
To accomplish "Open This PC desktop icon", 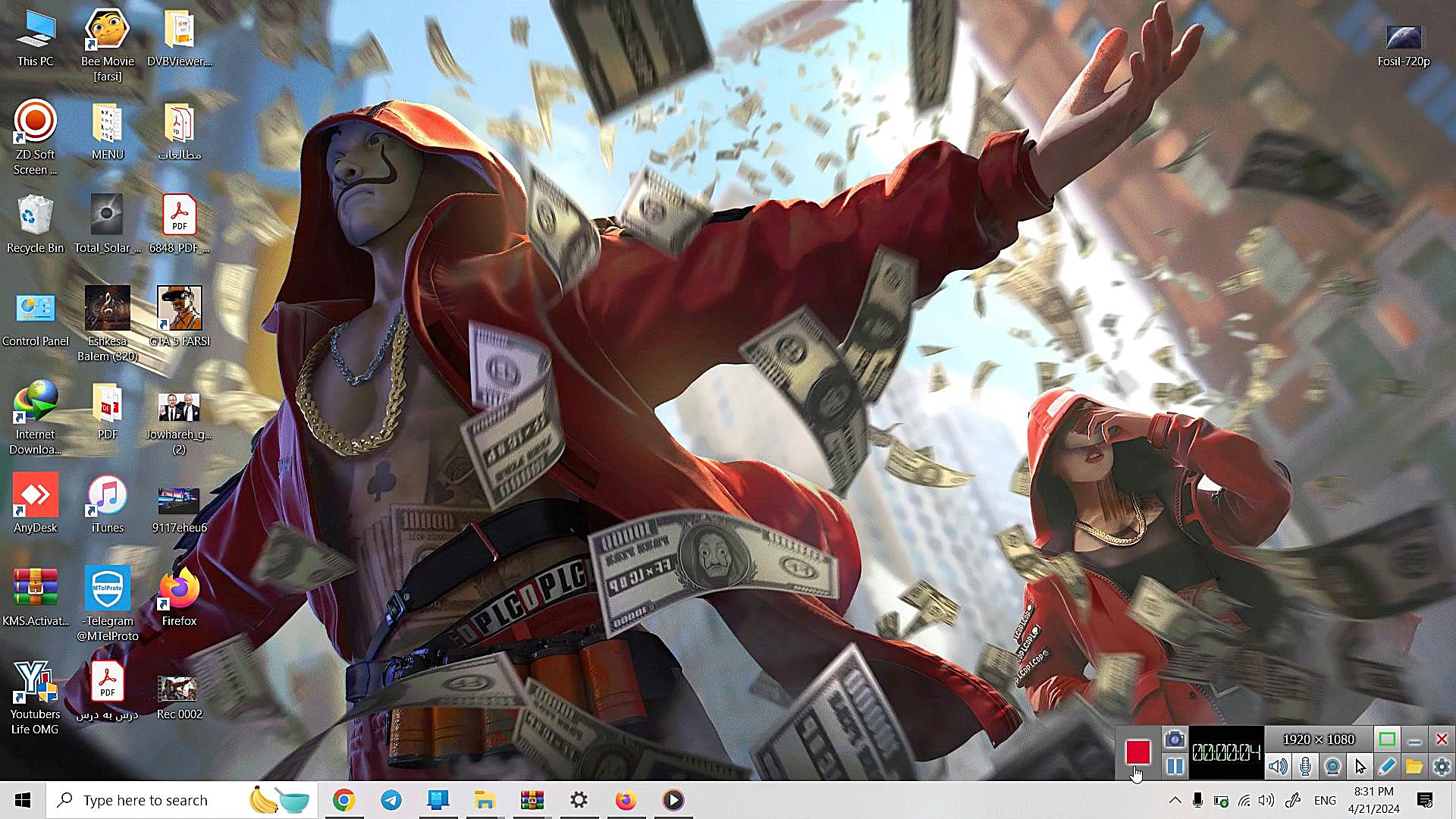I will [x=36, y=38].
